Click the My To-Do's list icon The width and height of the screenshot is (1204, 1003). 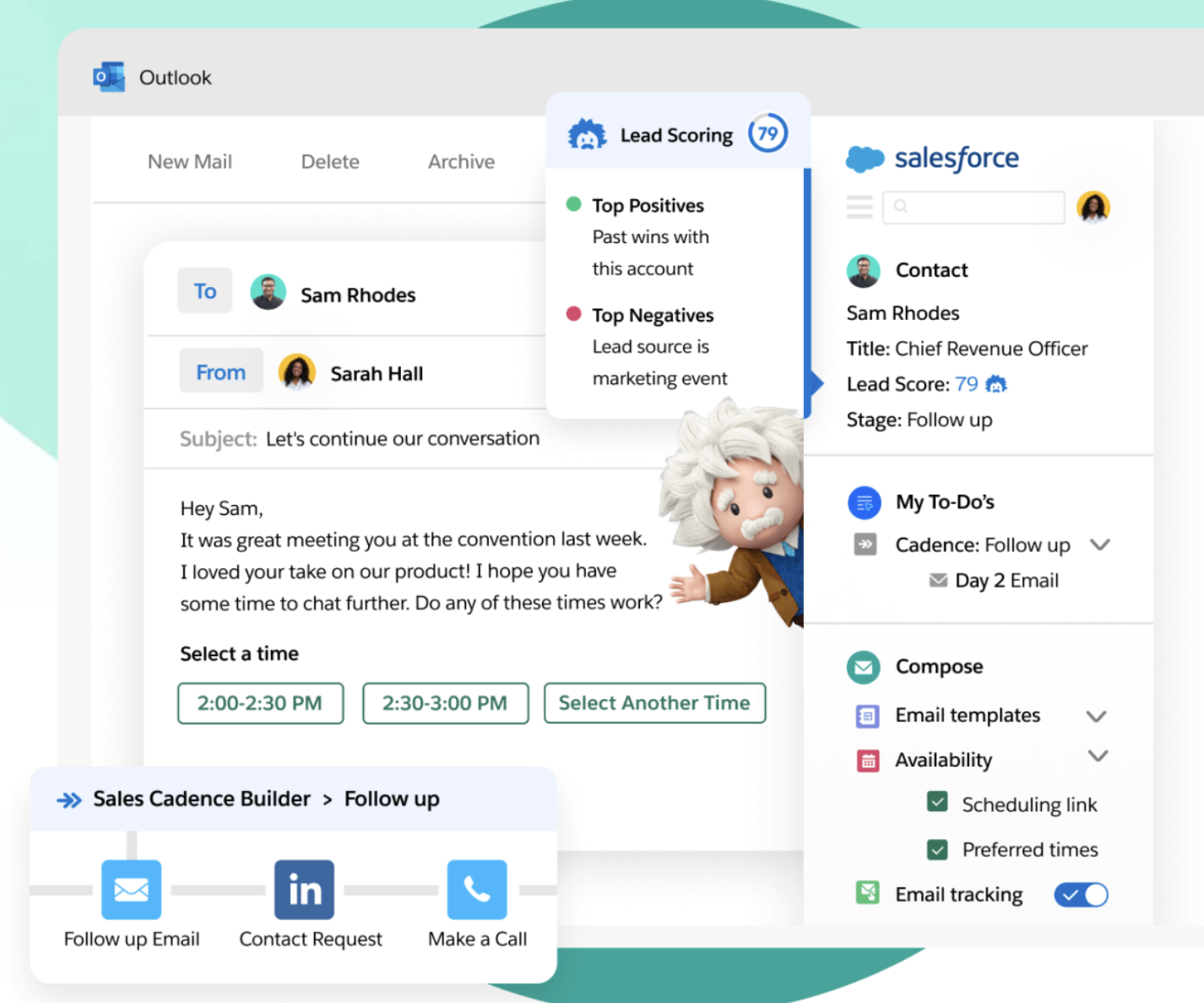(864, 502)
